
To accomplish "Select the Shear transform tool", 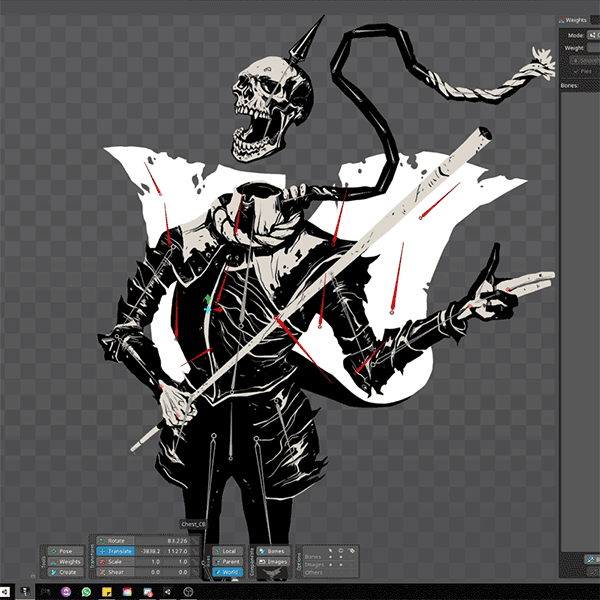I will click(115, 572).
